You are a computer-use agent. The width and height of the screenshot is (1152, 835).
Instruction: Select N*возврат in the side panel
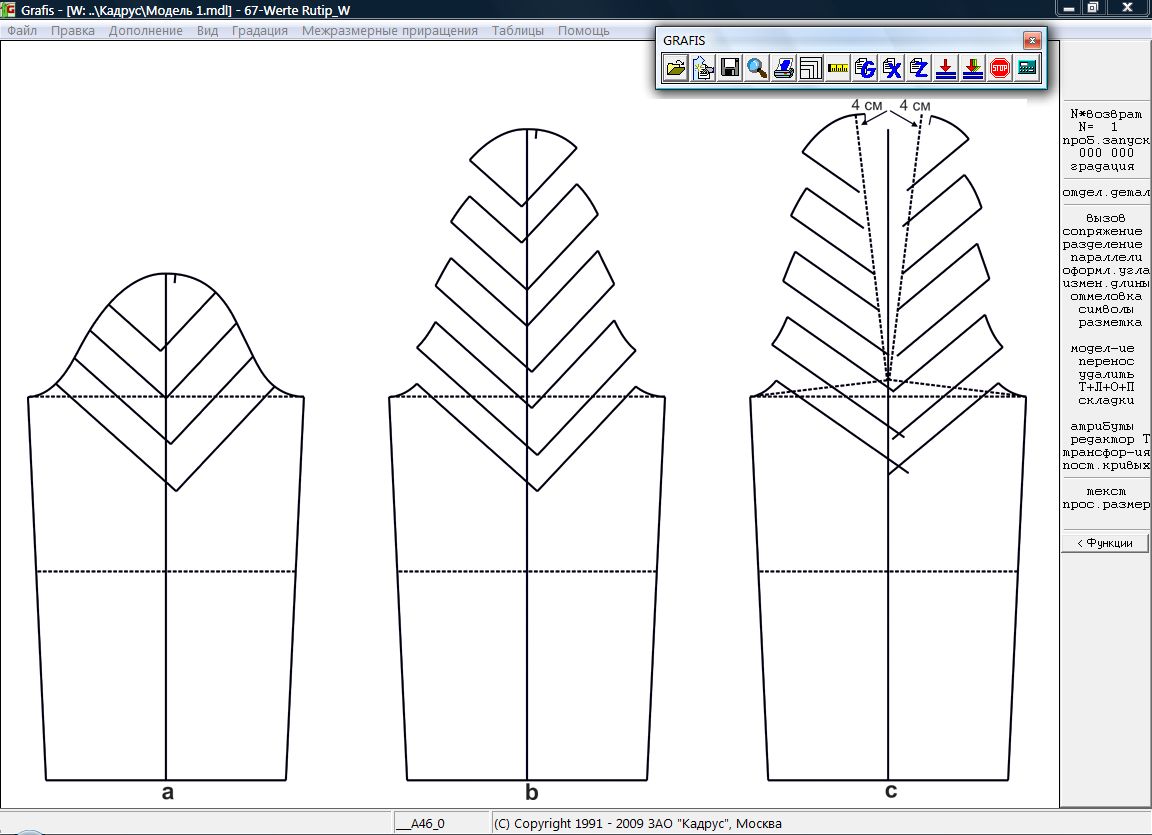pyautogui.click(x=1106, y=114)
